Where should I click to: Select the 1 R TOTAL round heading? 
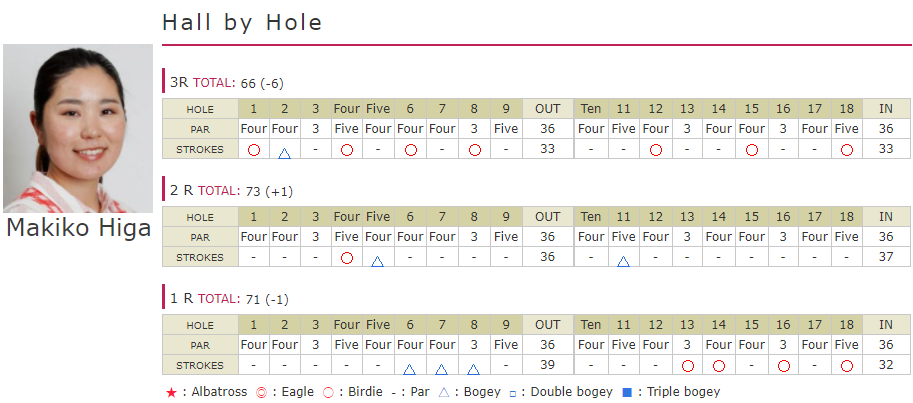(x=229, y=299)
